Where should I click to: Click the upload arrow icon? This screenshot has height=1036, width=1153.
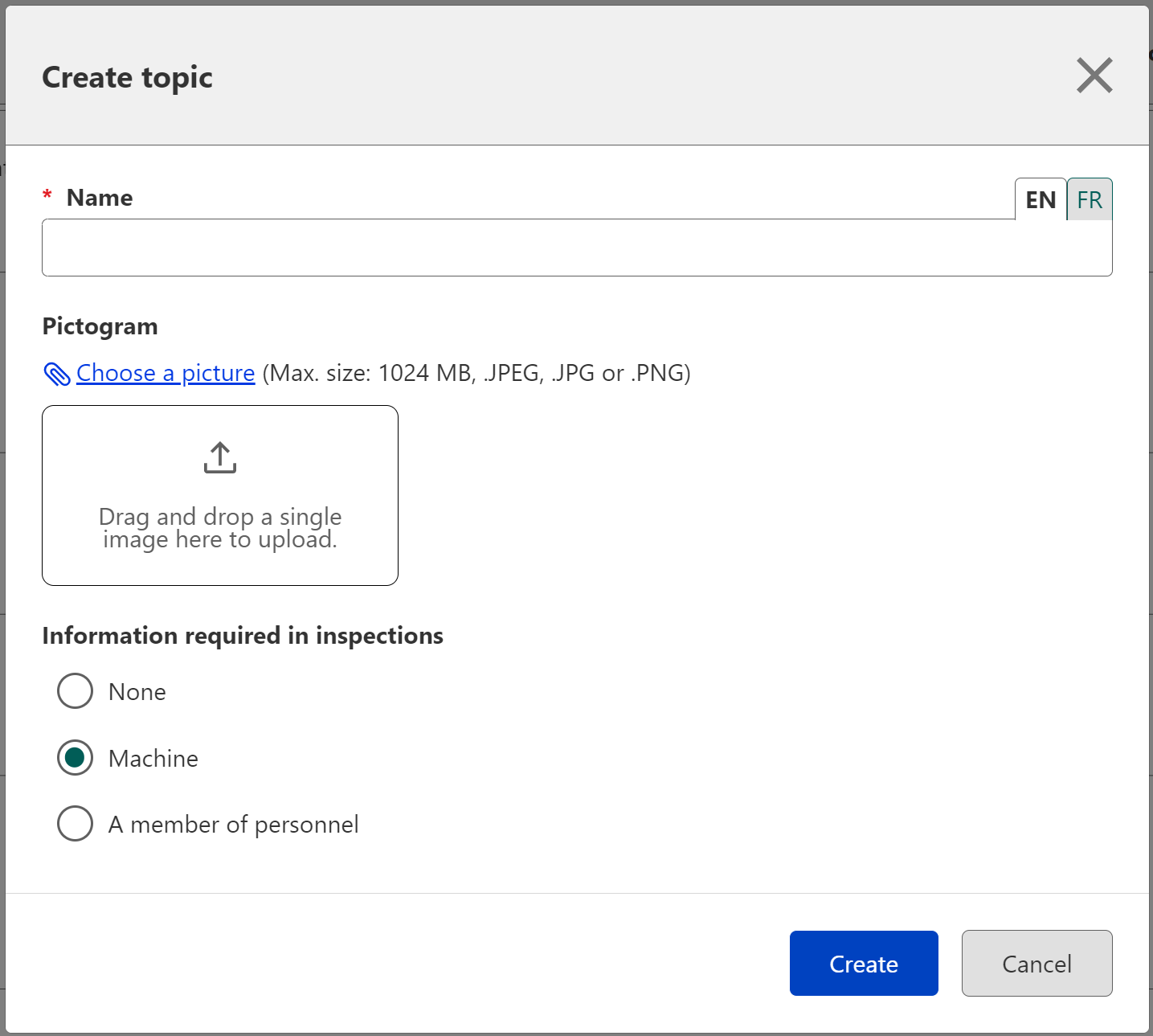219,457
